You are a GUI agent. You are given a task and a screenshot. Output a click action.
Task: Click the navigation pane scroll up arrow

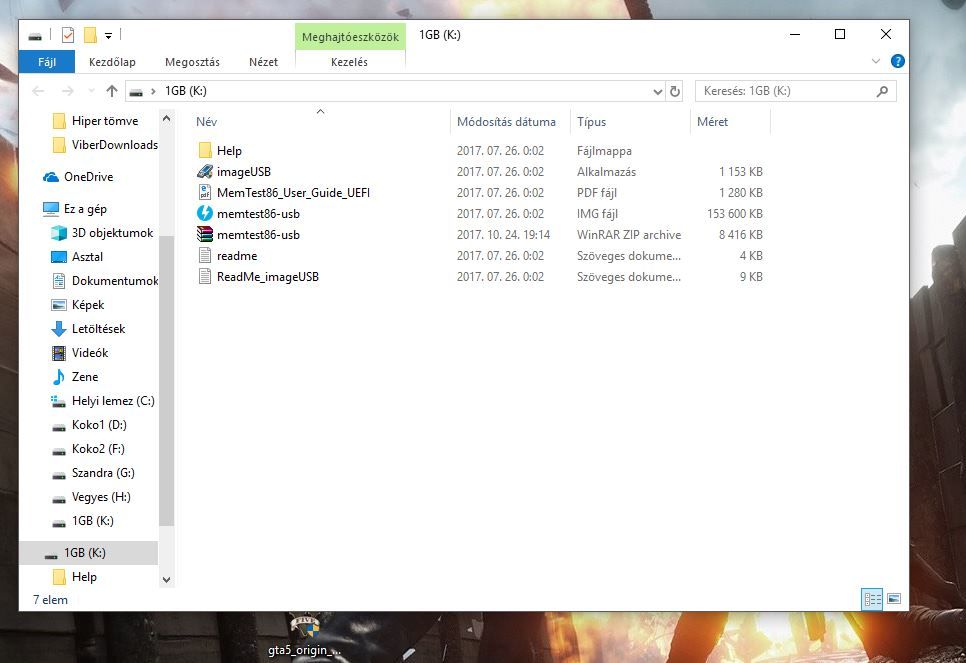[166, 118]
